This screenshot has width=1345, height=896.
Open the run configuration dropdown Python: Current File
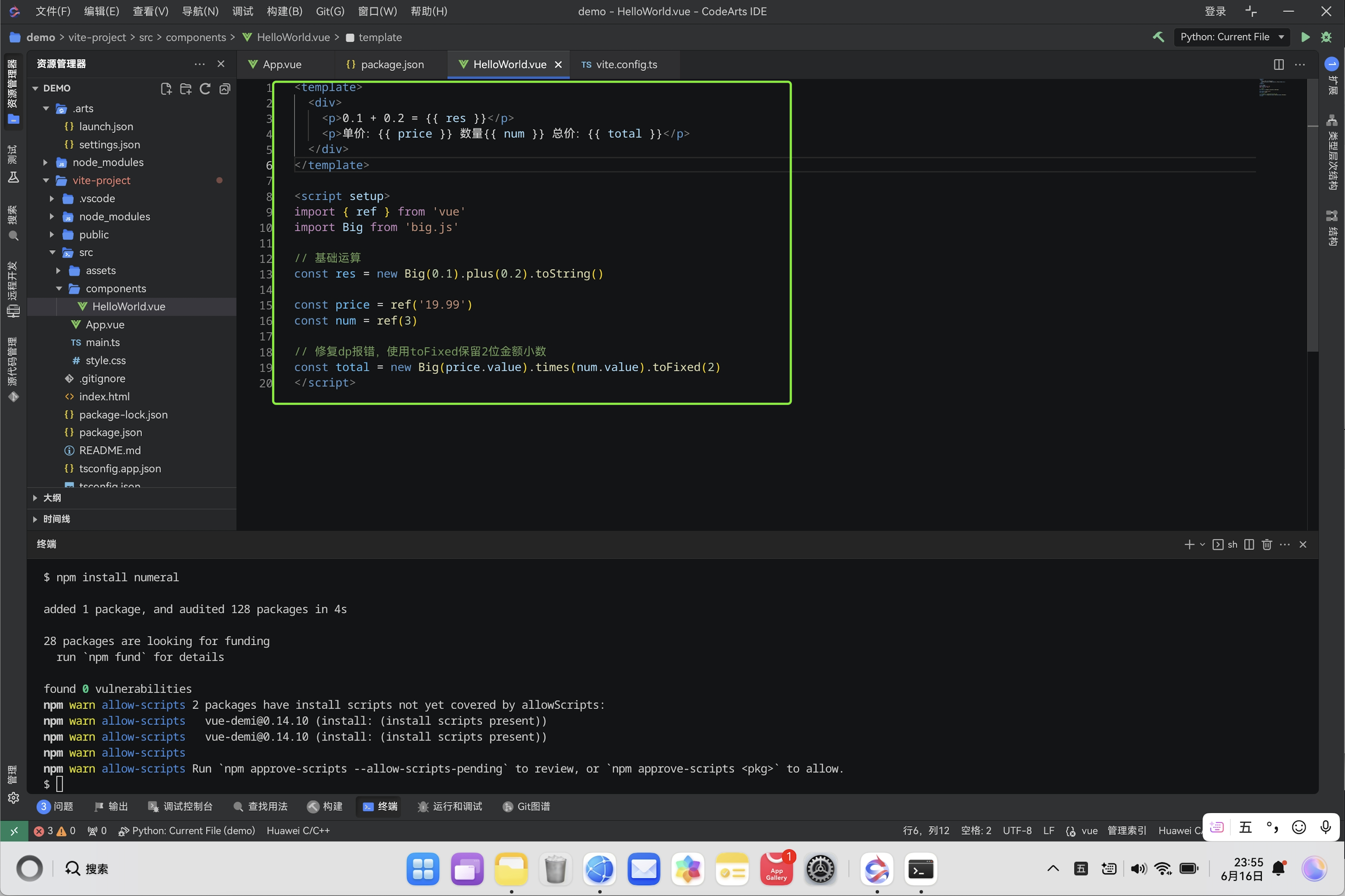1232,37
